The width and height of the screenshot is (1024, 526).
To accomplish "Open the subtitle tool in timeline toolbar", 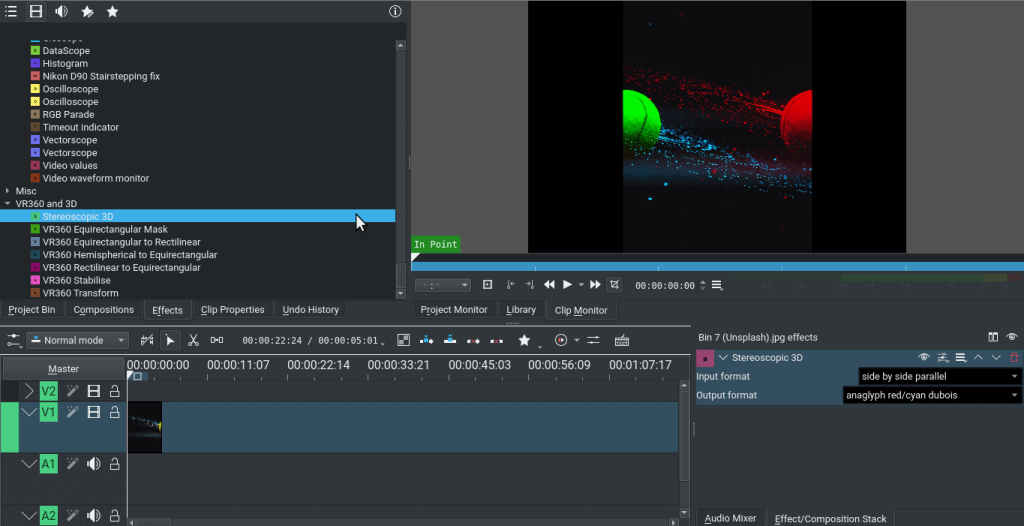I will tap(621, 340).
